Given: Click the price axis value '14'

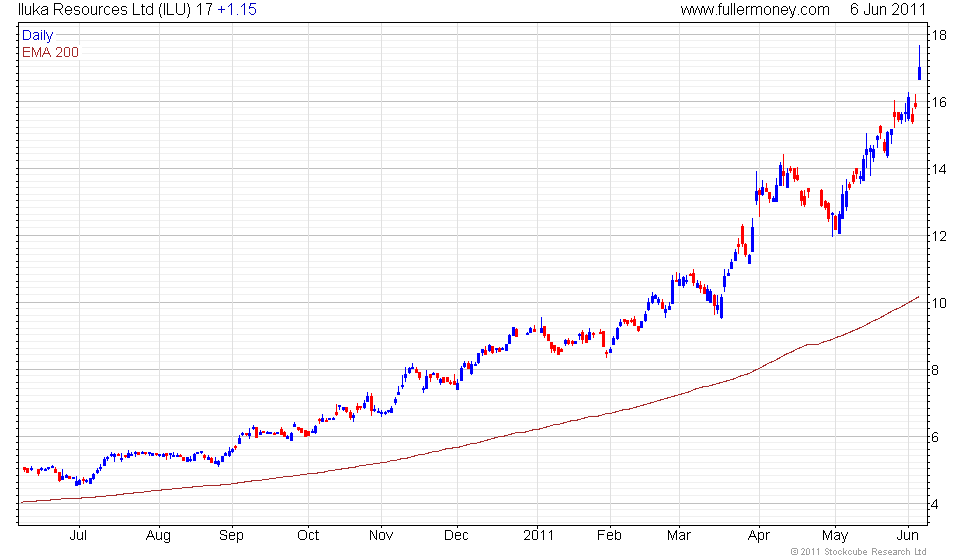Looking at the screenshot, I should 939,169.
